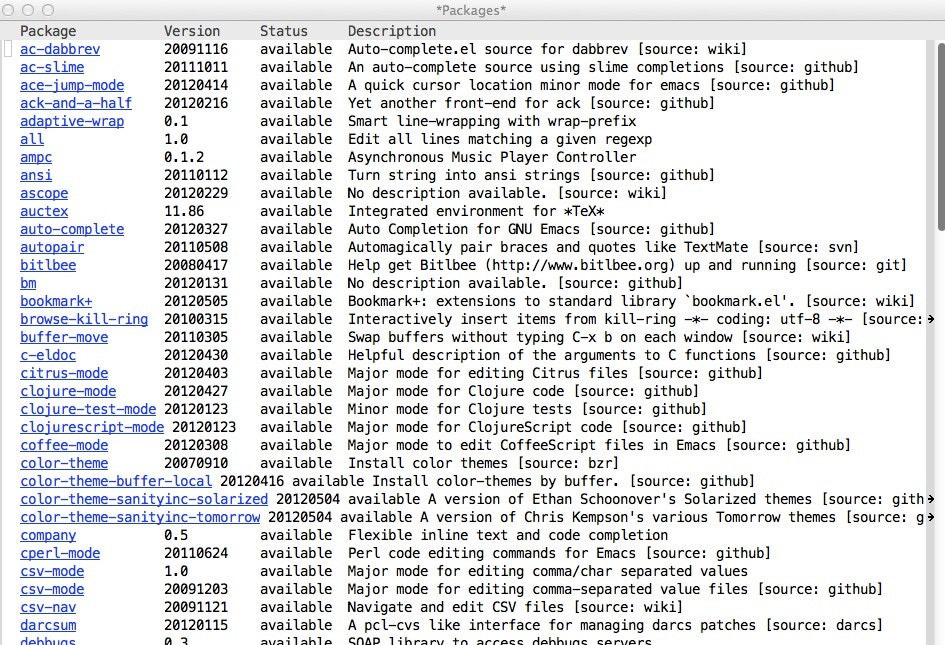Click the Description column header

391,31
